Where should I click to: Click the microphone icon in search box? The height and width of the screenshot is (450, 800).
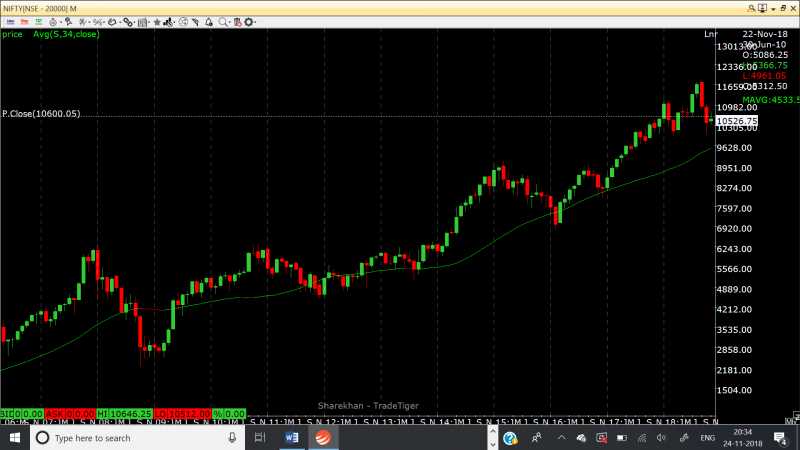click(x=232, y=438)
